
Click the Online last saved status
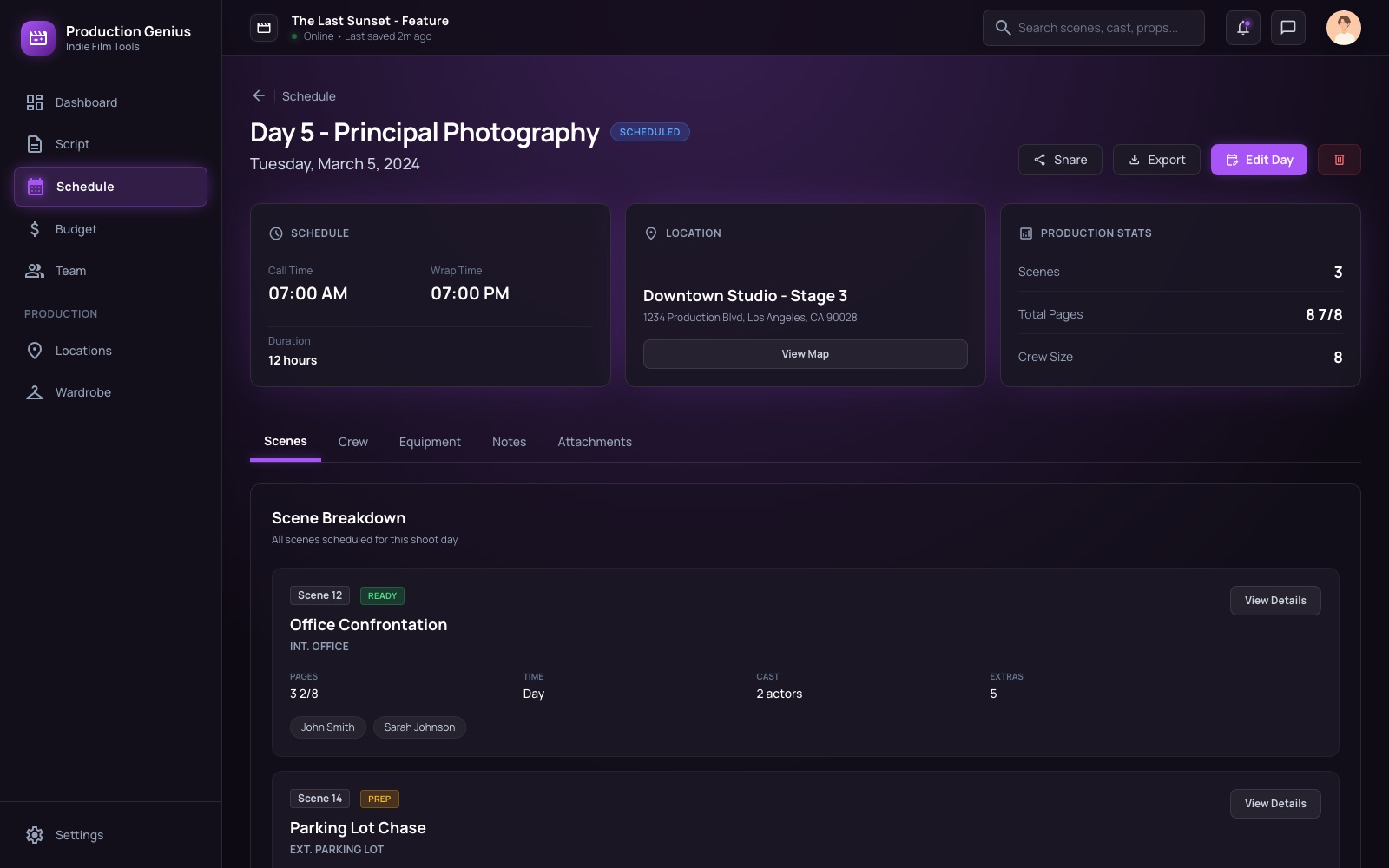362,36
